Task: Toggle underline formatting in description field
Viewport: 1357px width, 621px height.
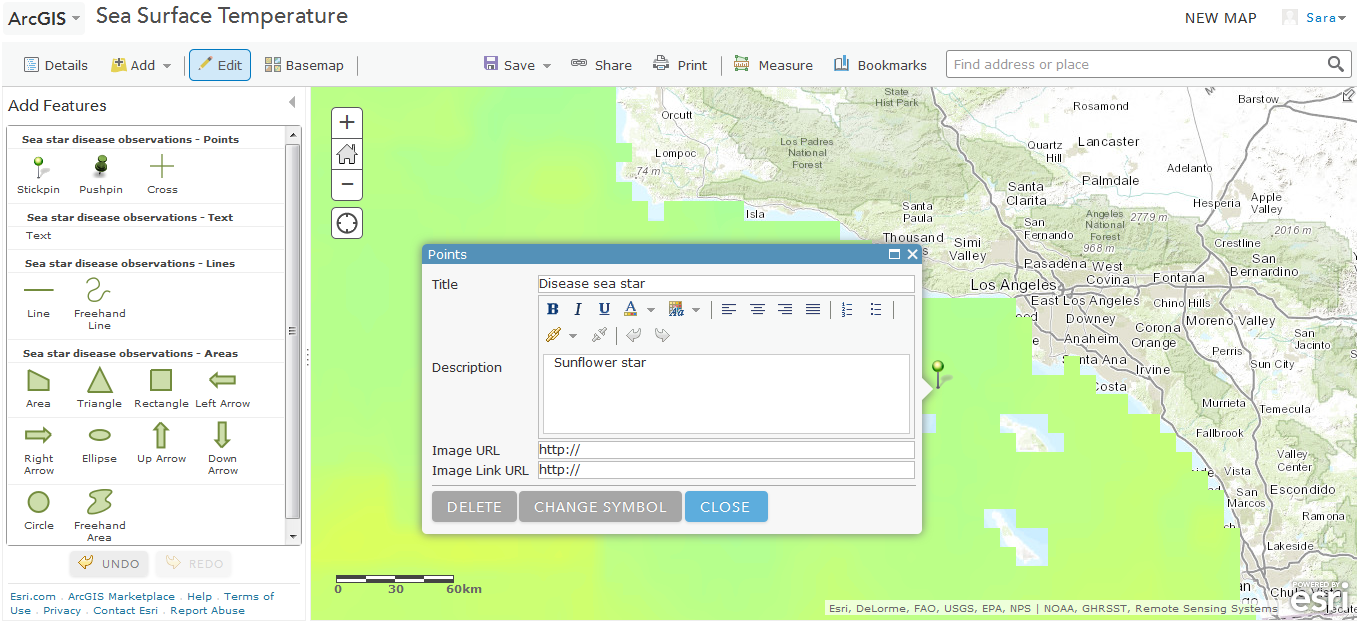Action: pos(603,309)
